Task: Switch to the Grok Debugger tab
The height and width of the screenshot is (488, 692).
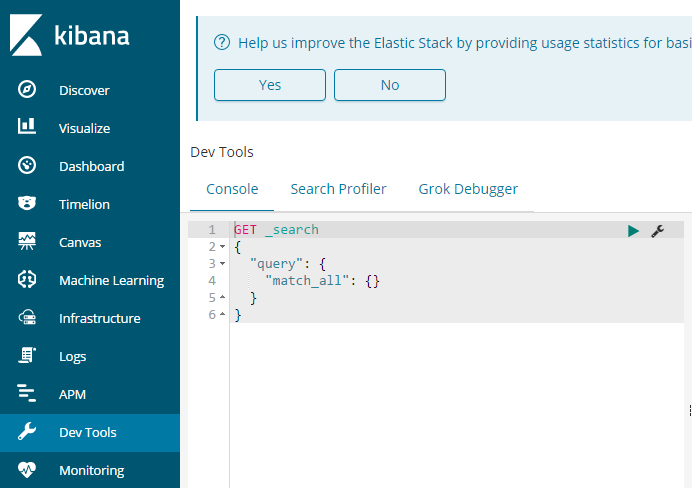Action: pos(468,189)
